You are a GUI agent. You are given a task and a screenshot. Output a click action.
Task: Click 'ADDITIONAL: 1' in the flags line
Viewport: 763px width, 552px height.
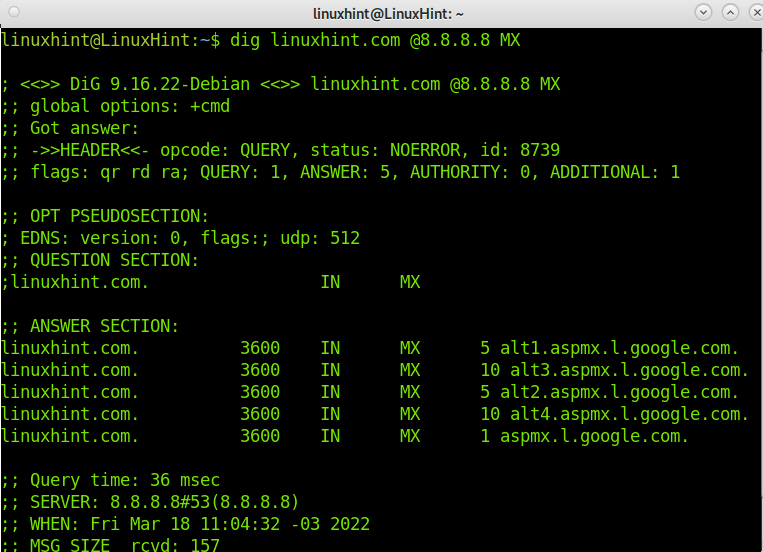(615, 172)
